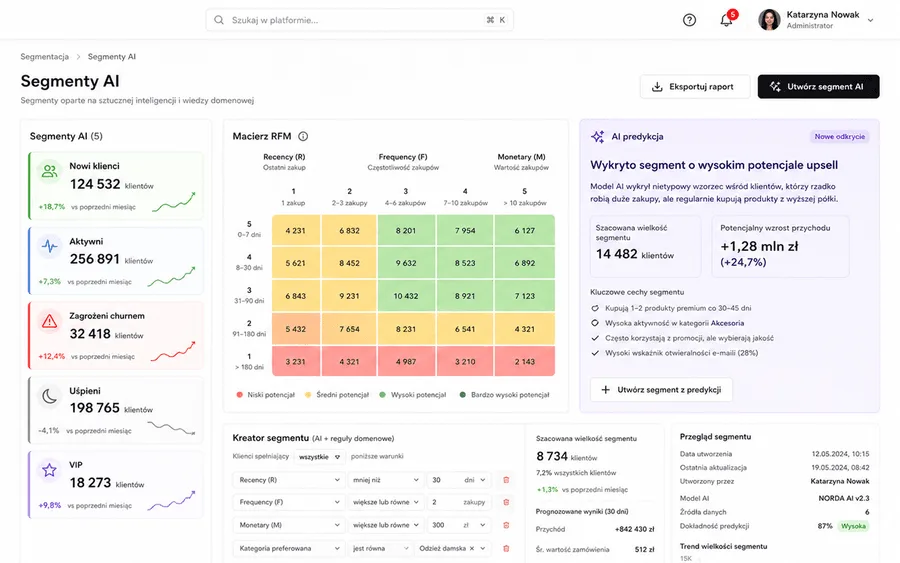Open Kategoria preferowana field dropdown
900x563 pixels.
coord(289,548)
